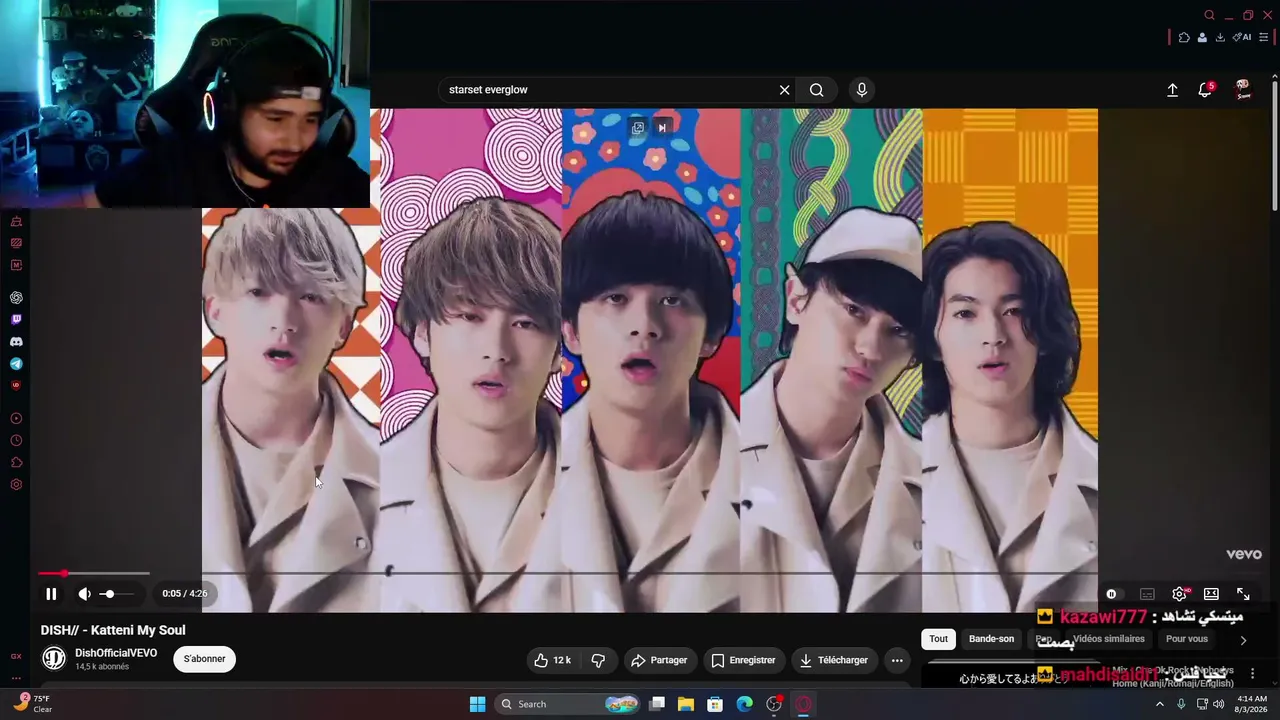Open video settings gear
The image size is (1280, 720).
1180,594
